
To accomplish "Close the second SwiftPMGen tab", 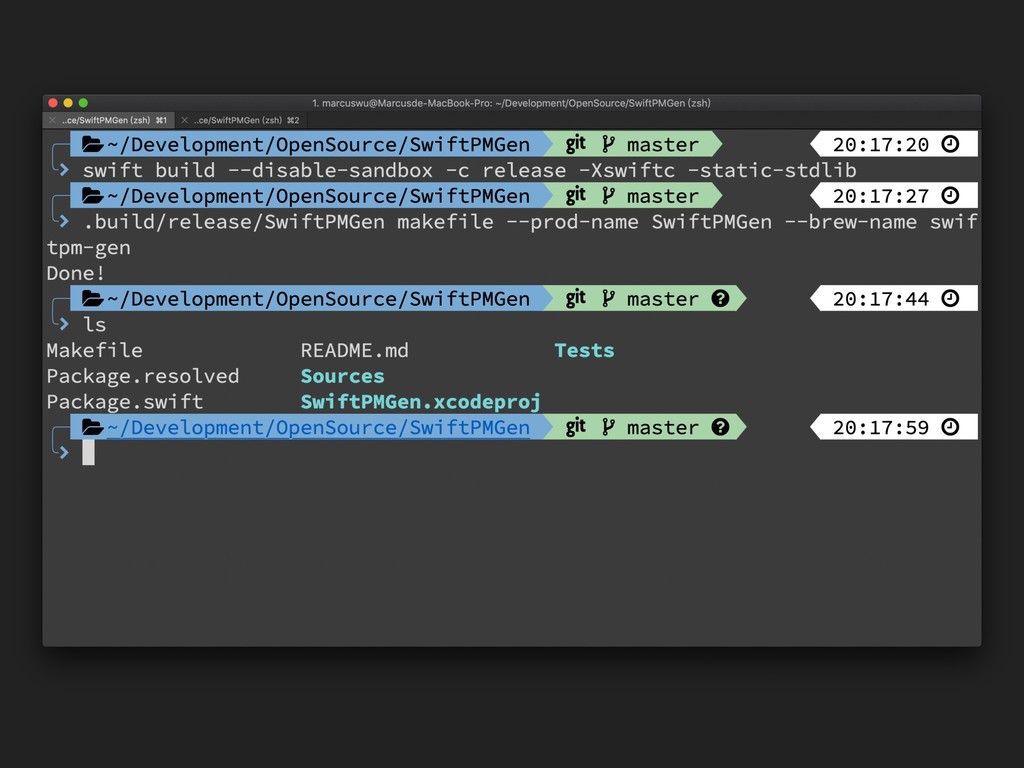I will tap(185, 120).
